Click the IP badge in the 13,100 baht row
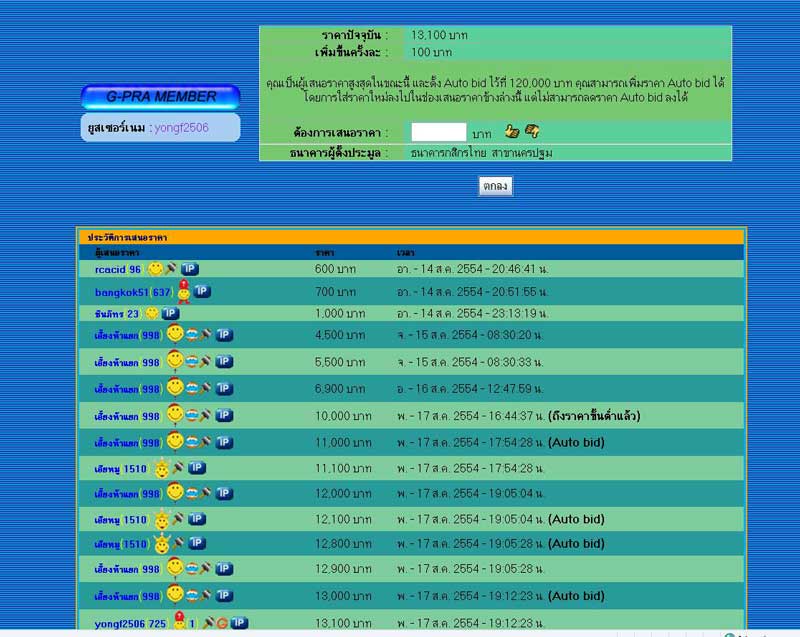 (239, 623)
